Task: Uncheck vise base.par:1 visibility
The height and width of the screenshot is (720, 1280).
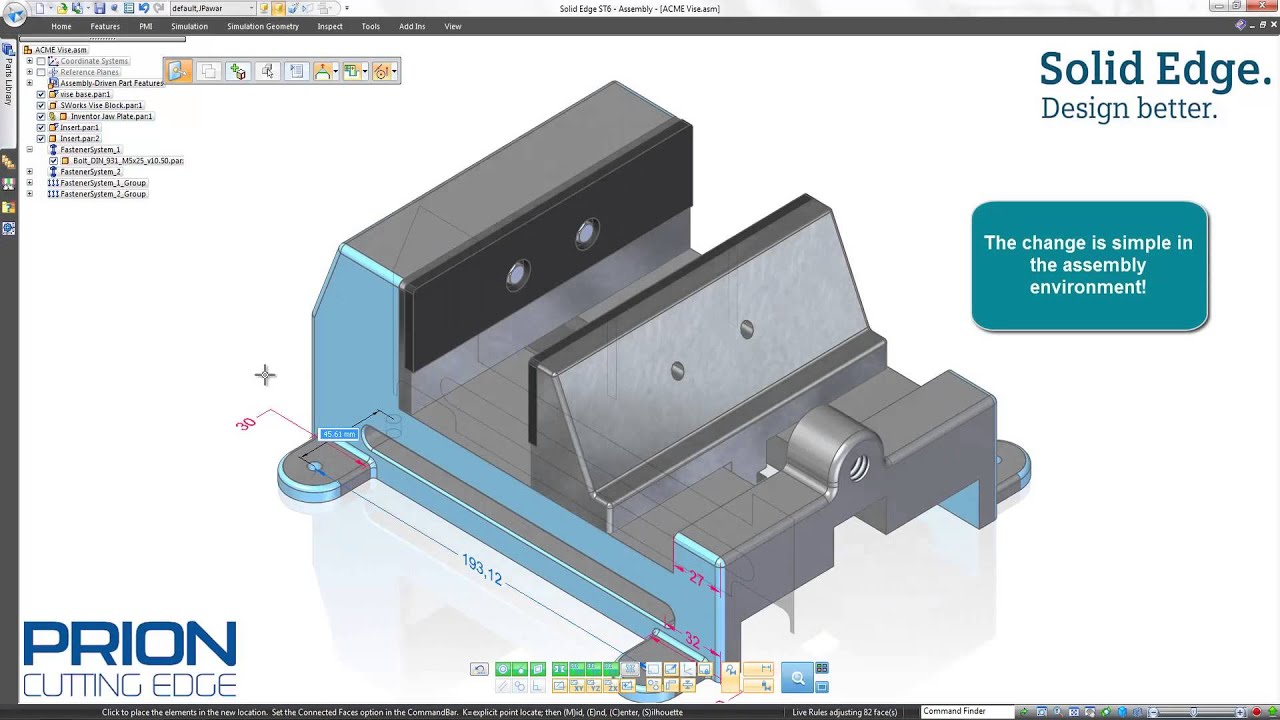Action: coord(41,94)
